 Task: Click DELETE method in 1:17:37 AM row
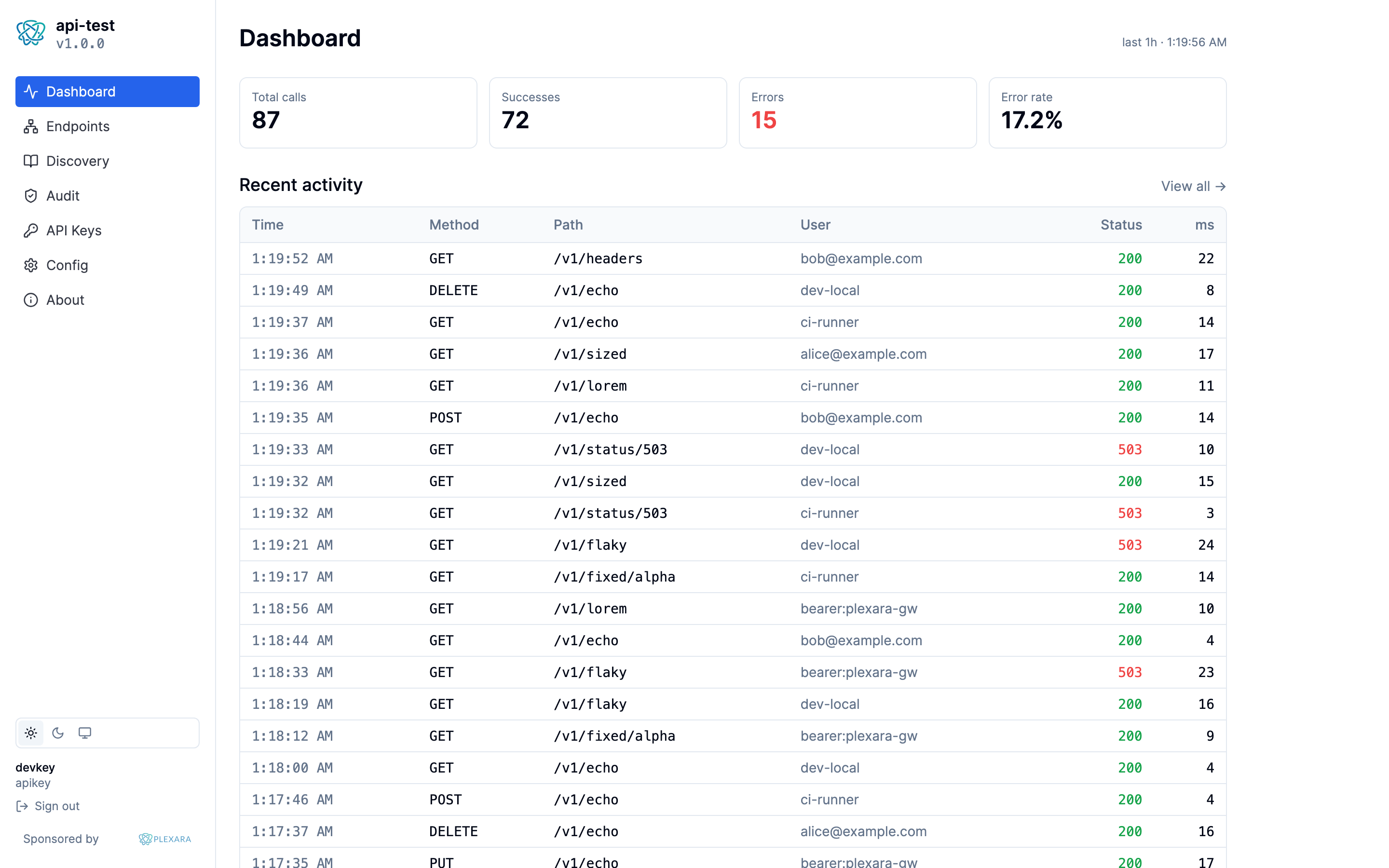(x=453, y=831)
